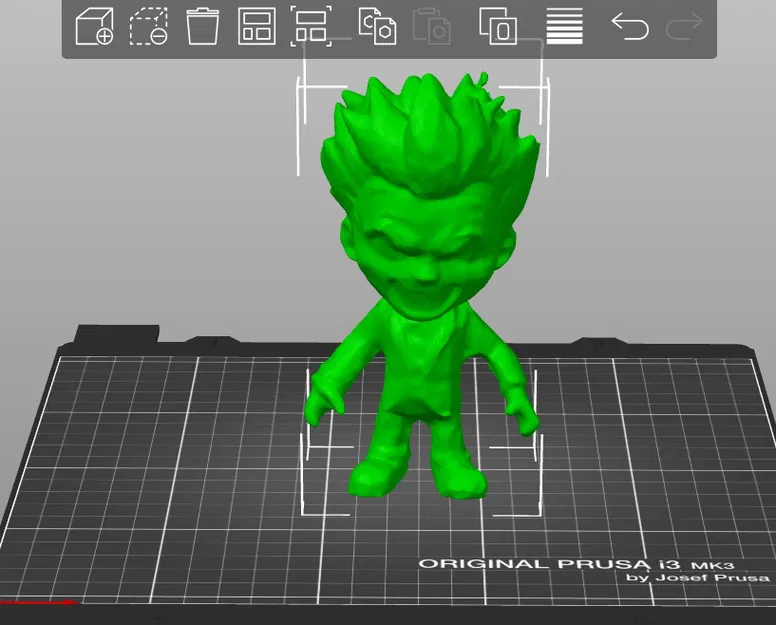Click the Add instance icon
The width and height of the screenshot is (776, 625).
click(x=498, y=27)
